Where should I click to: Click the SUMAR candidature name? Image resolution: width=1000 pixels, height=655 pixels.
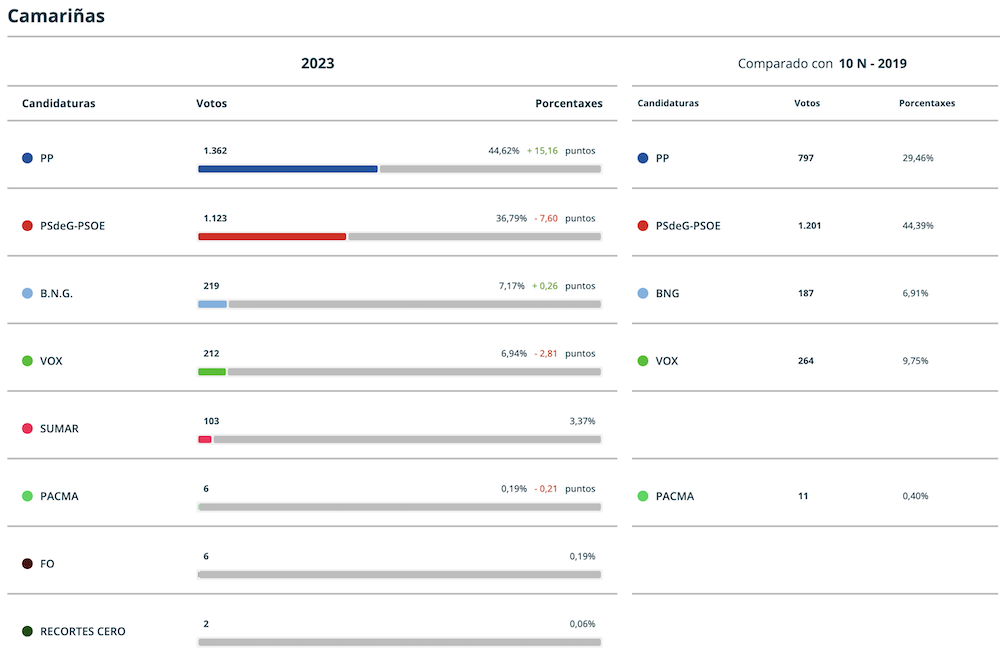[x=59, y=429]
